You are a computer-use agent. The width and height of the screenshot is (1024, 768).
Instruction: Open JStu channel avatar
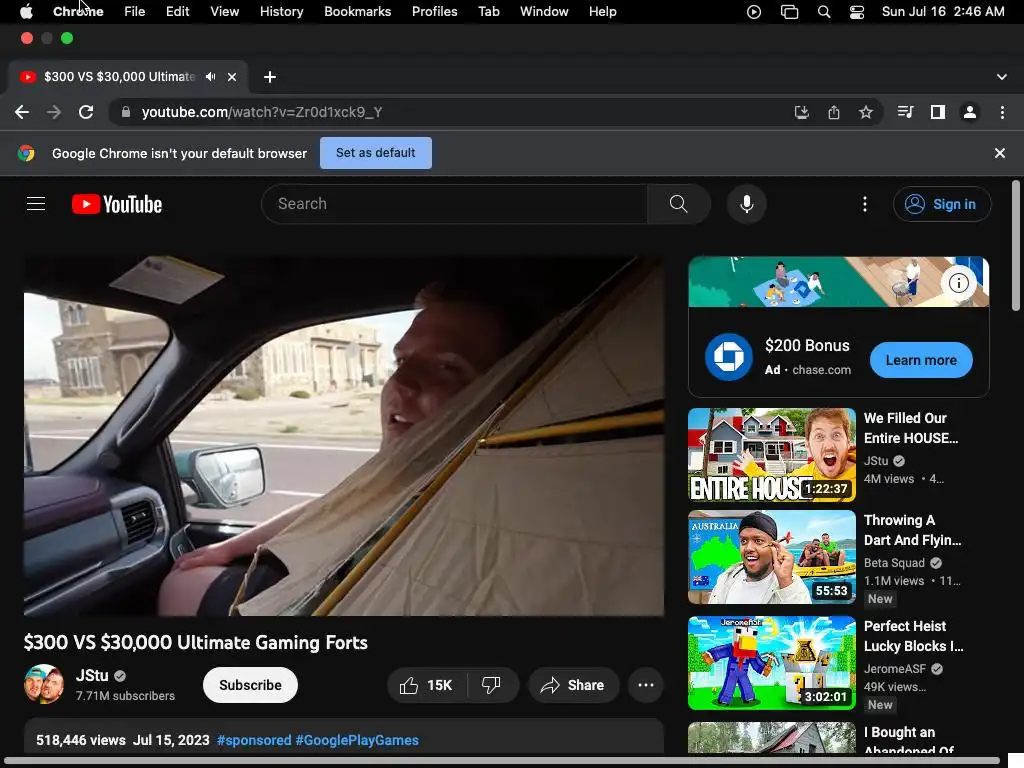[x=44, y=684]
